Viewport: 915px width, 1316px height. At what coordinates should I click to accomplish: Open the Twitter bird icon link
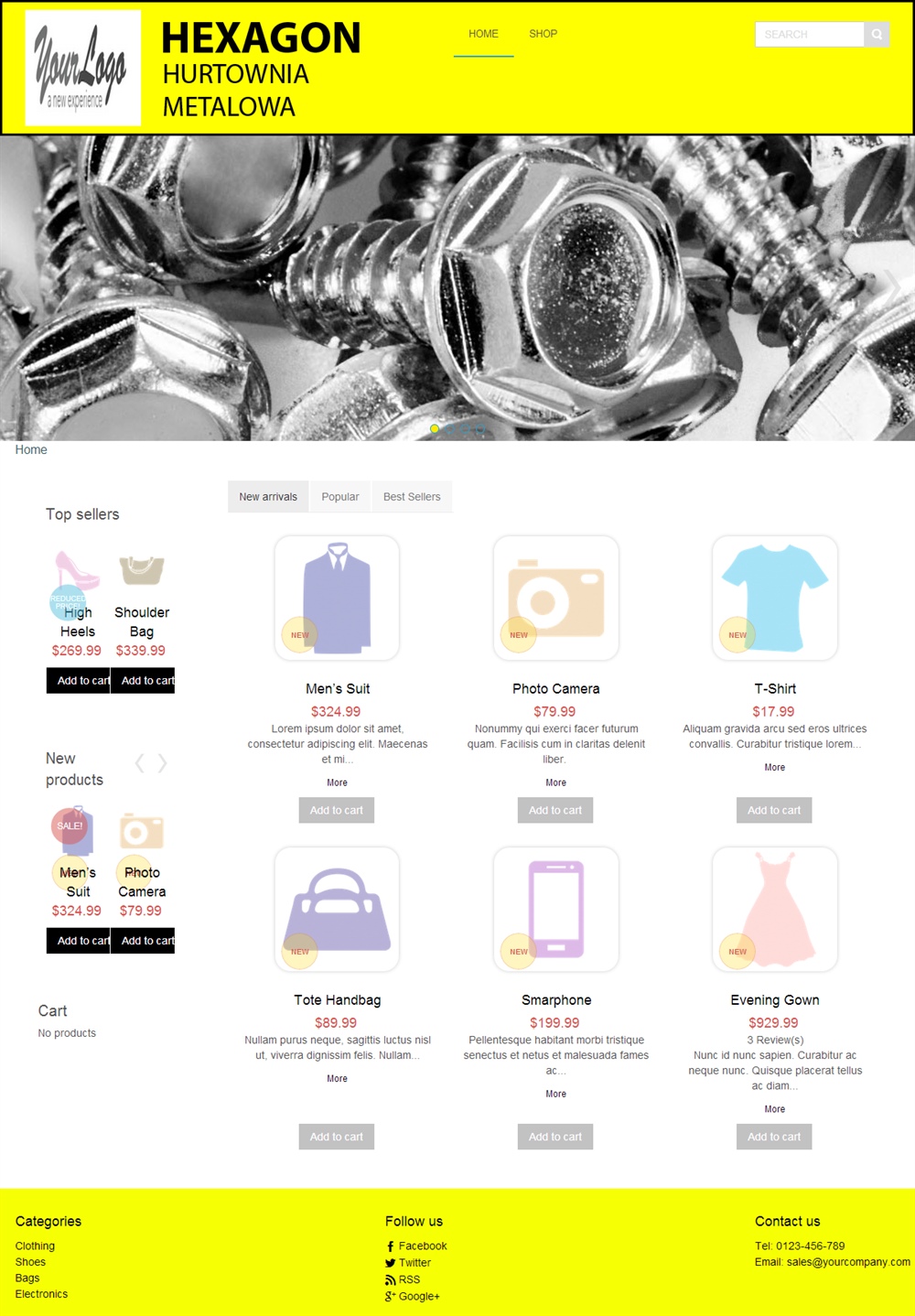pos(390,1263)
